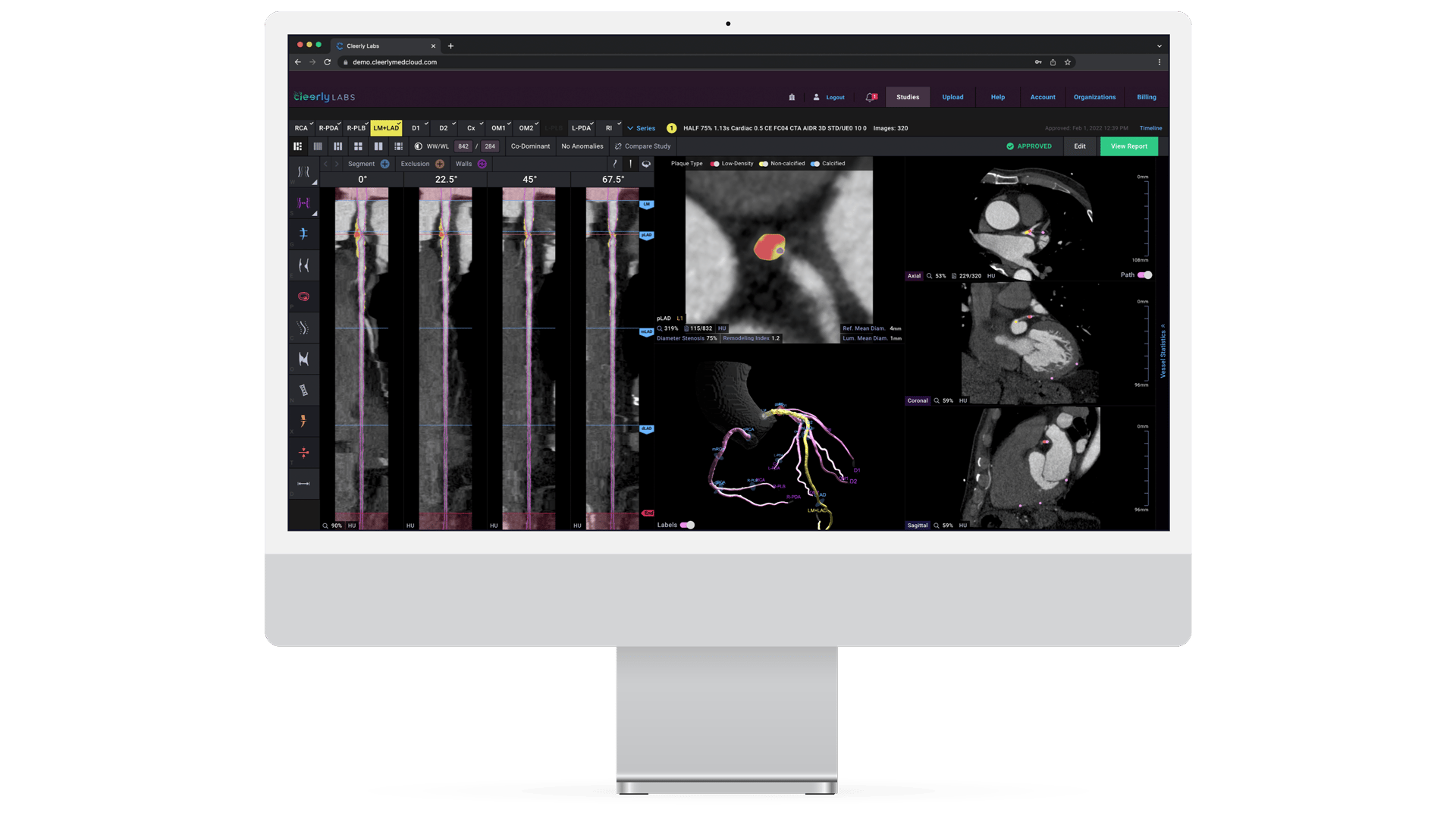Turn off the Labels toggle
This screenshot has width=1456, height=819.
point(687,525)
